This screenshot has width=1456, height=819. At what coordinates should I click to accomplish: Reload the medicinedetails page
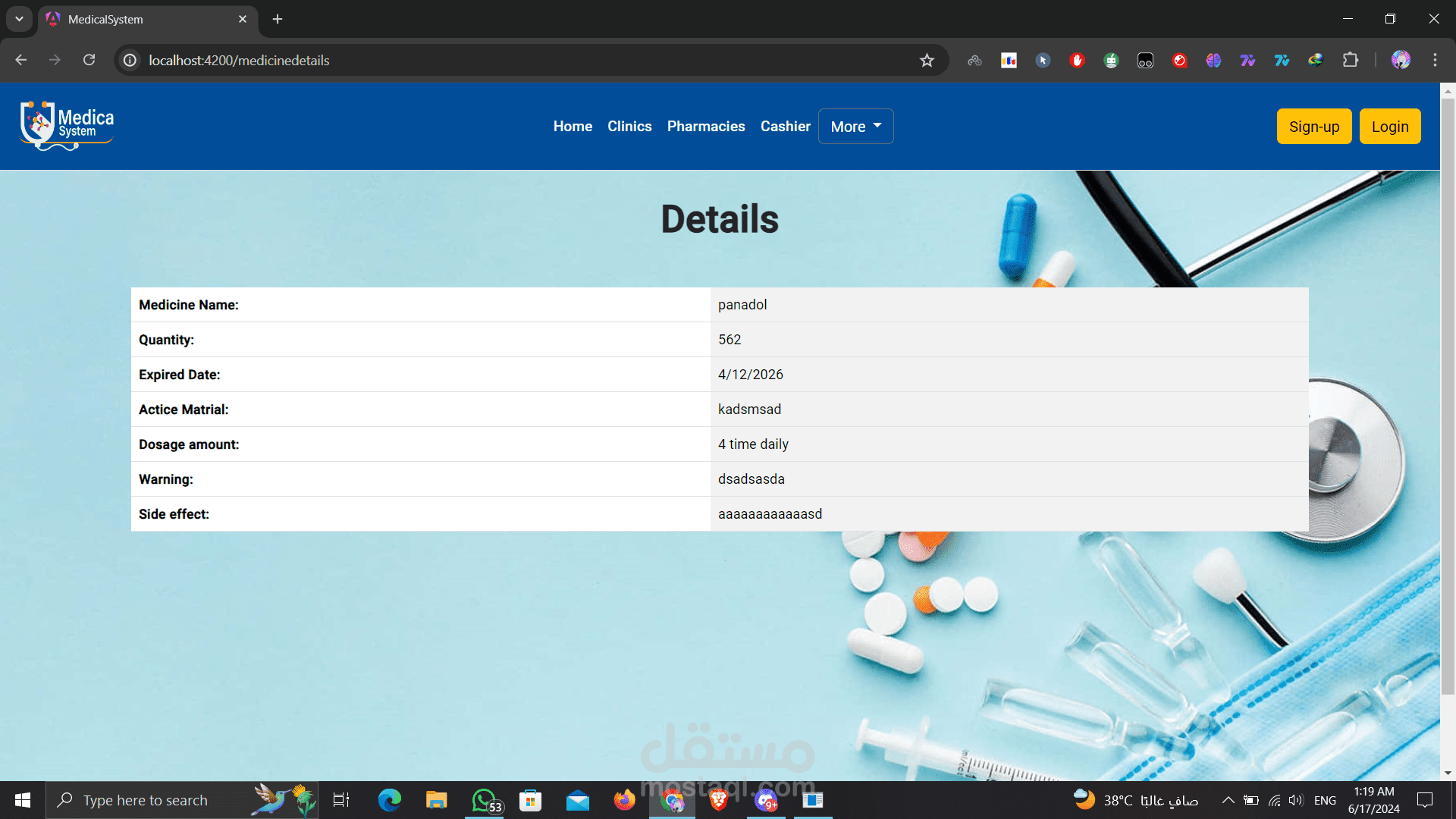89,60
